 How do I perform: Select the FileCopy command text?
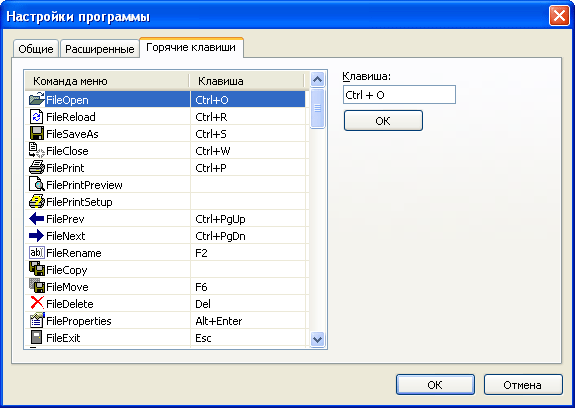click(x=67, y=270)
